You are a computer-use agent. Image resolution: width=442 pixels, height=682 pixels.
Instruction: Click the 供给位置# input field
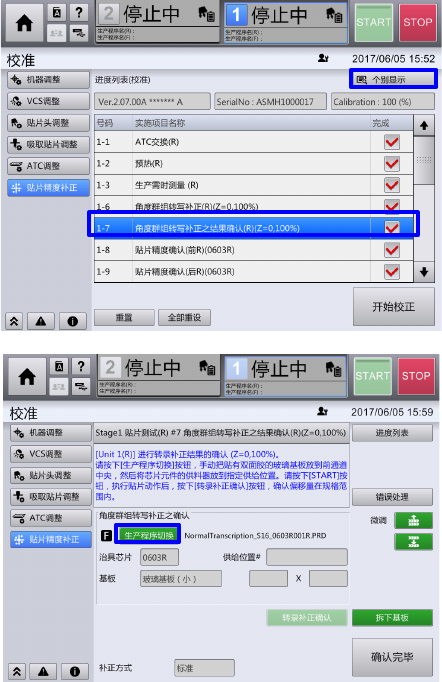pyautogui.click(x=307, y=557)
